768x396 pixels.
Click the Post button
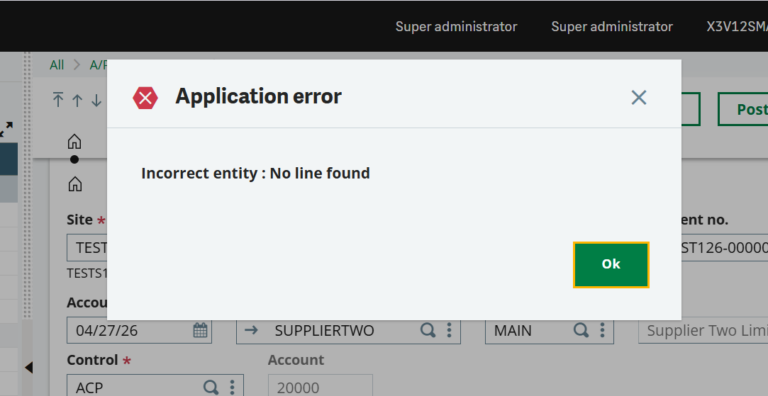click(744, 109)
